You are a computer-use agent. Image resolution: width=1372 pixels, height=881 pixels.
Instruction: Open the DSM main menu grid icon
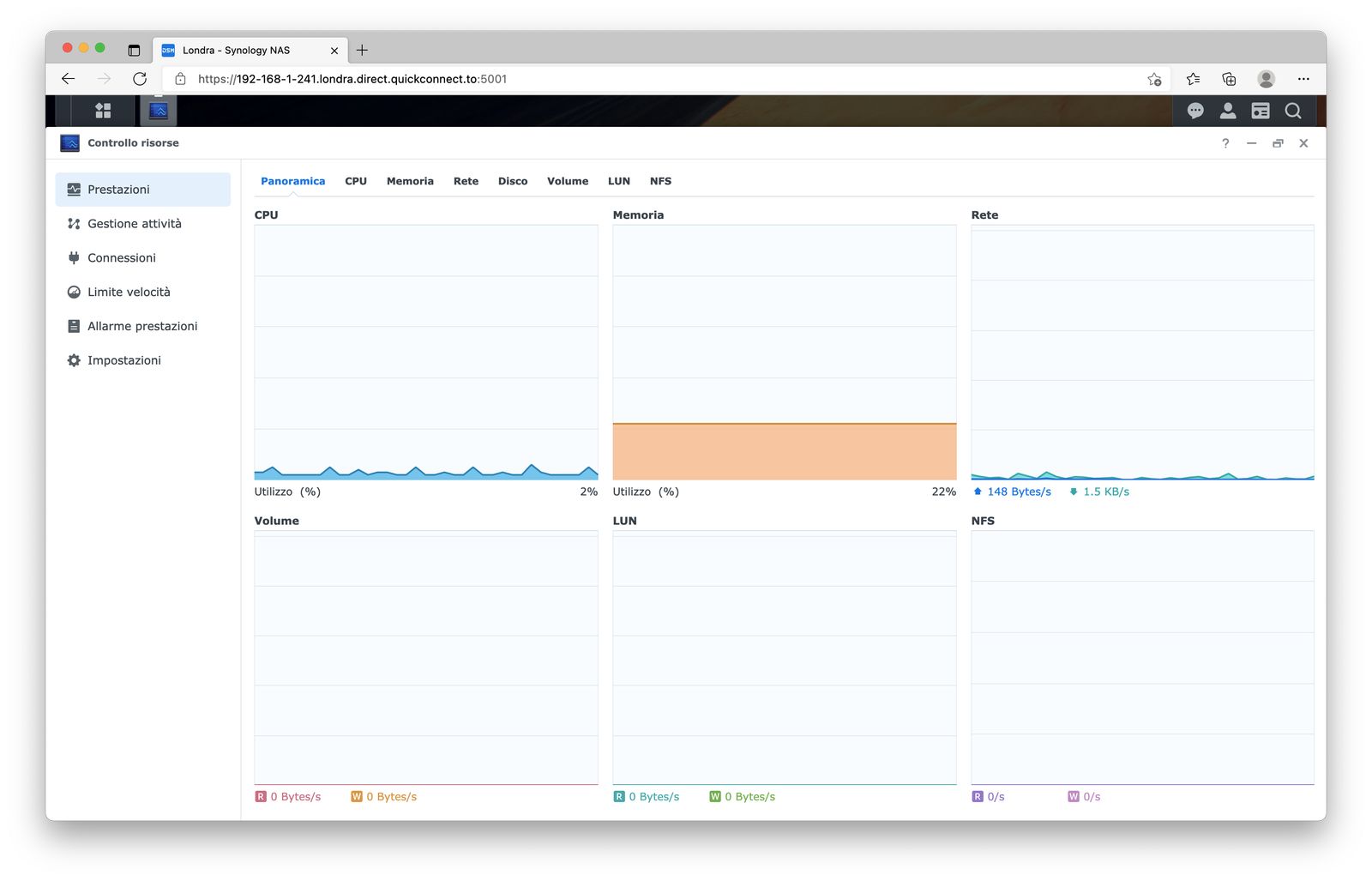coord(103,111)
